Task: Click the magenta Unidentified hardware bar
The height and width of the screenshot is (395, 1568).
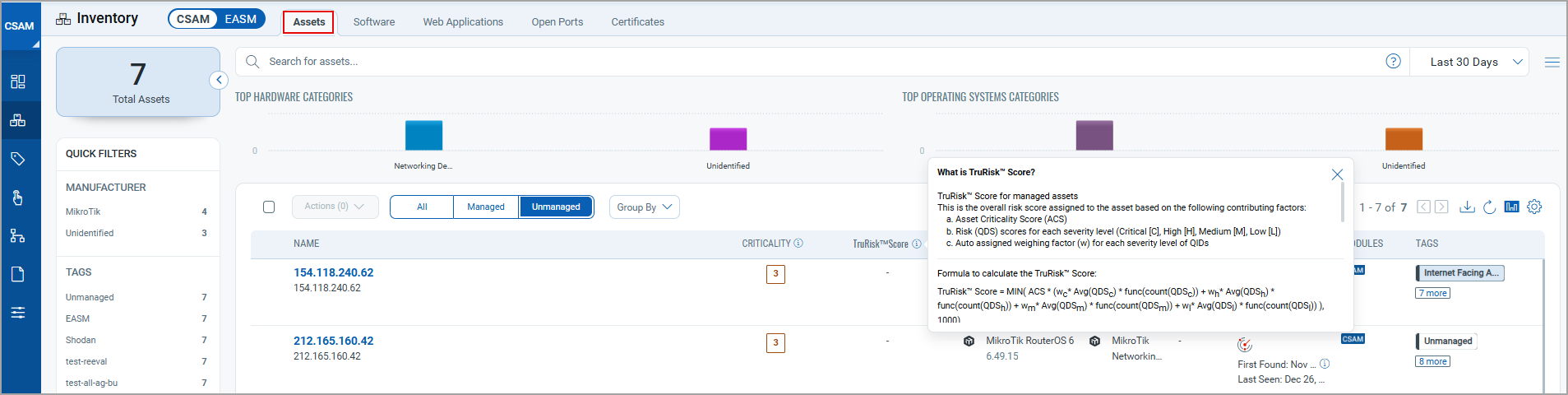Action: (728, 139)
